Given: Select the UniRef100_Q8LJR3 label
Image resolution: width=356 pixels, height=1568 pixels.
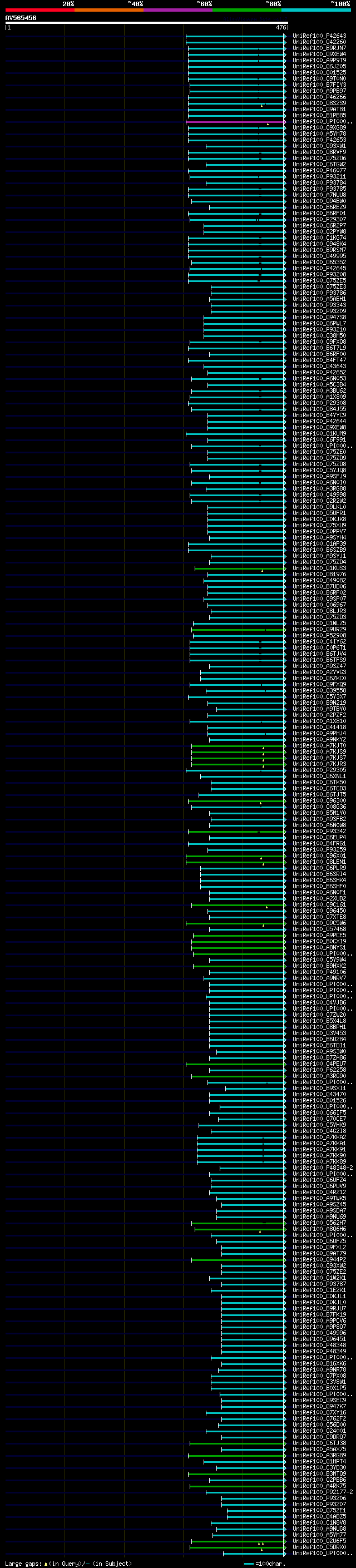Looking at the screenshot, I should coord(319,611).
